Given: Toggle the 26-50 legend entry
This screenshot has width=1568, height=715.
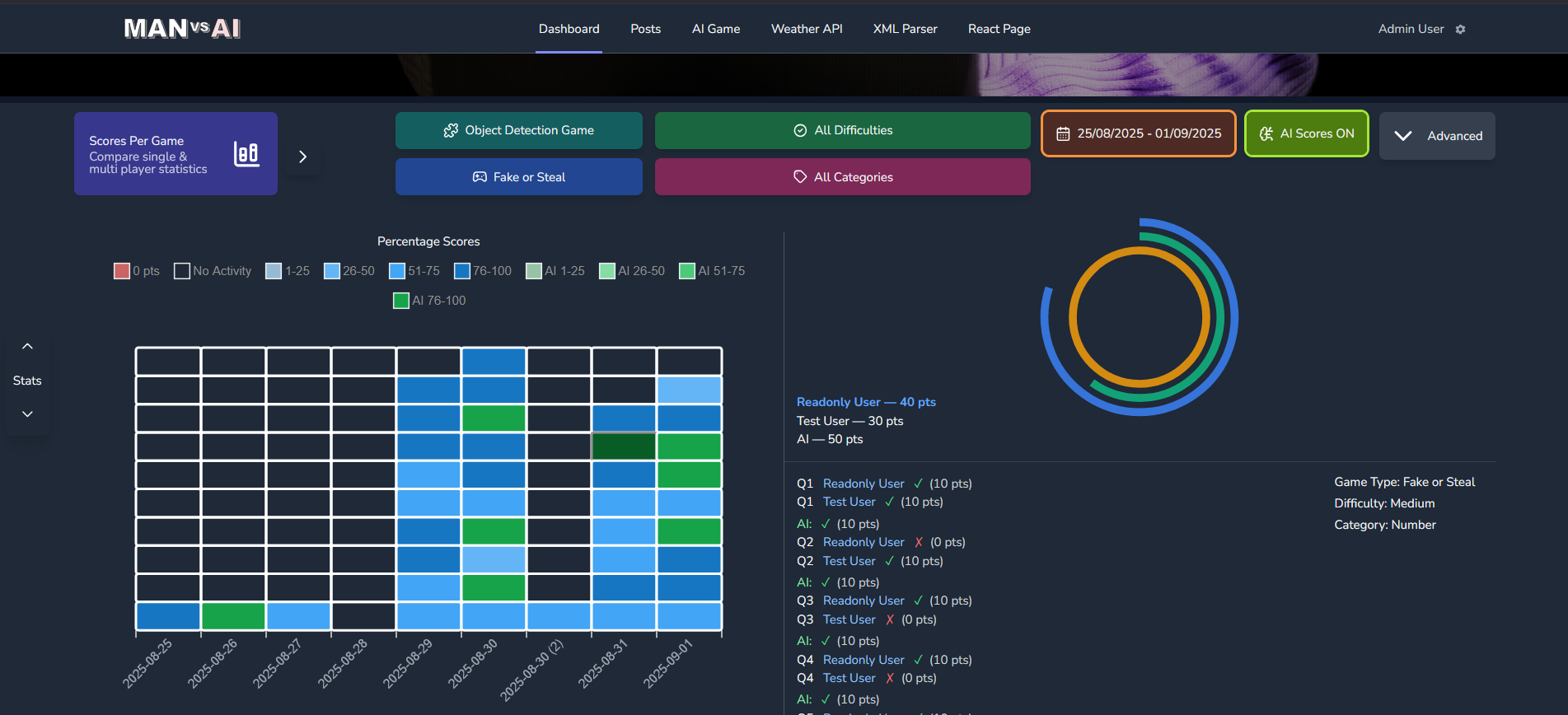Looking at the screenshot, I should (x=349, y=271).
